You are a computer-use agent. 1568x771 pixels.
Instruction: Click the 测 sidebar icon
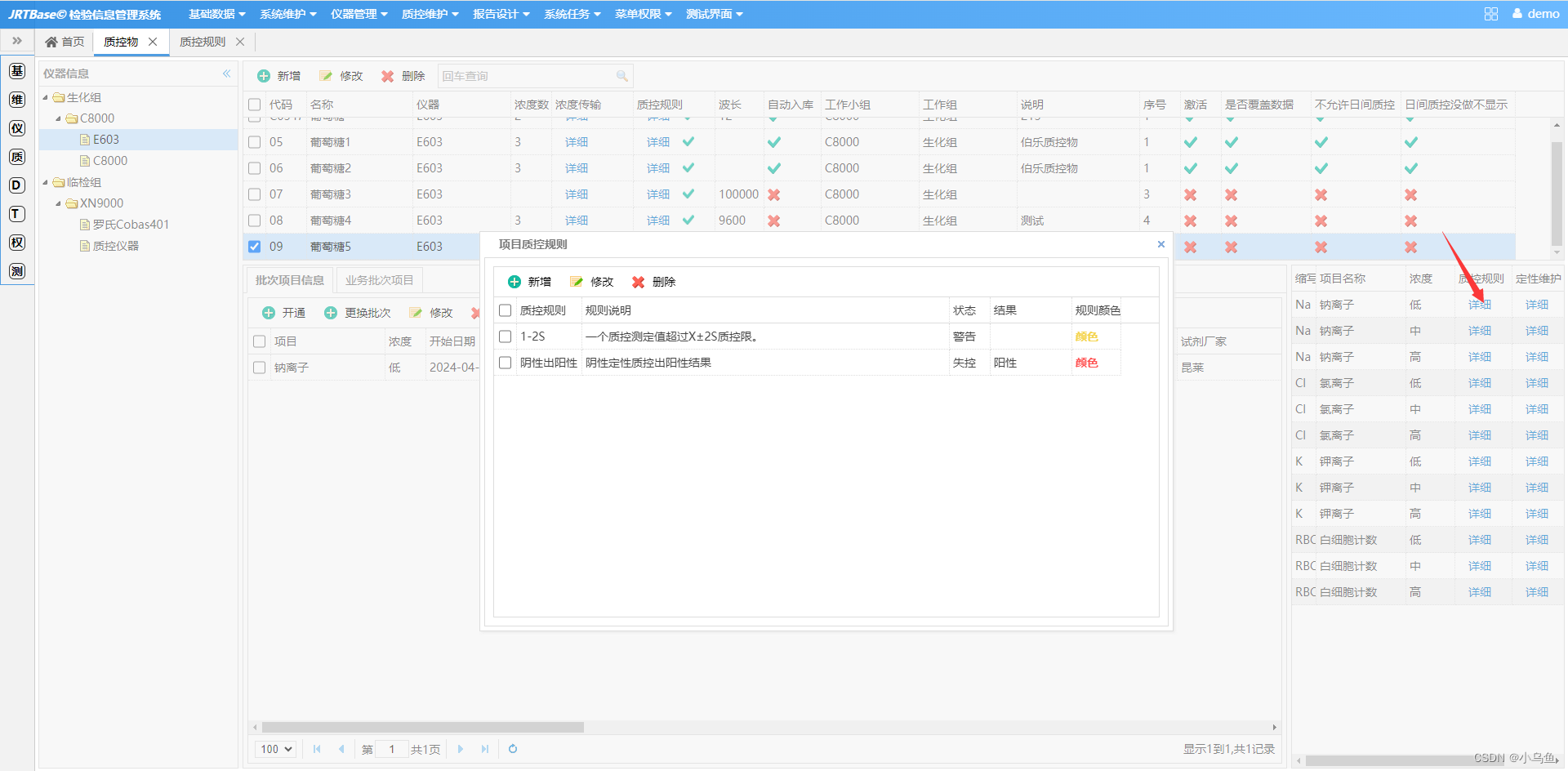click(x=17, y=271)
